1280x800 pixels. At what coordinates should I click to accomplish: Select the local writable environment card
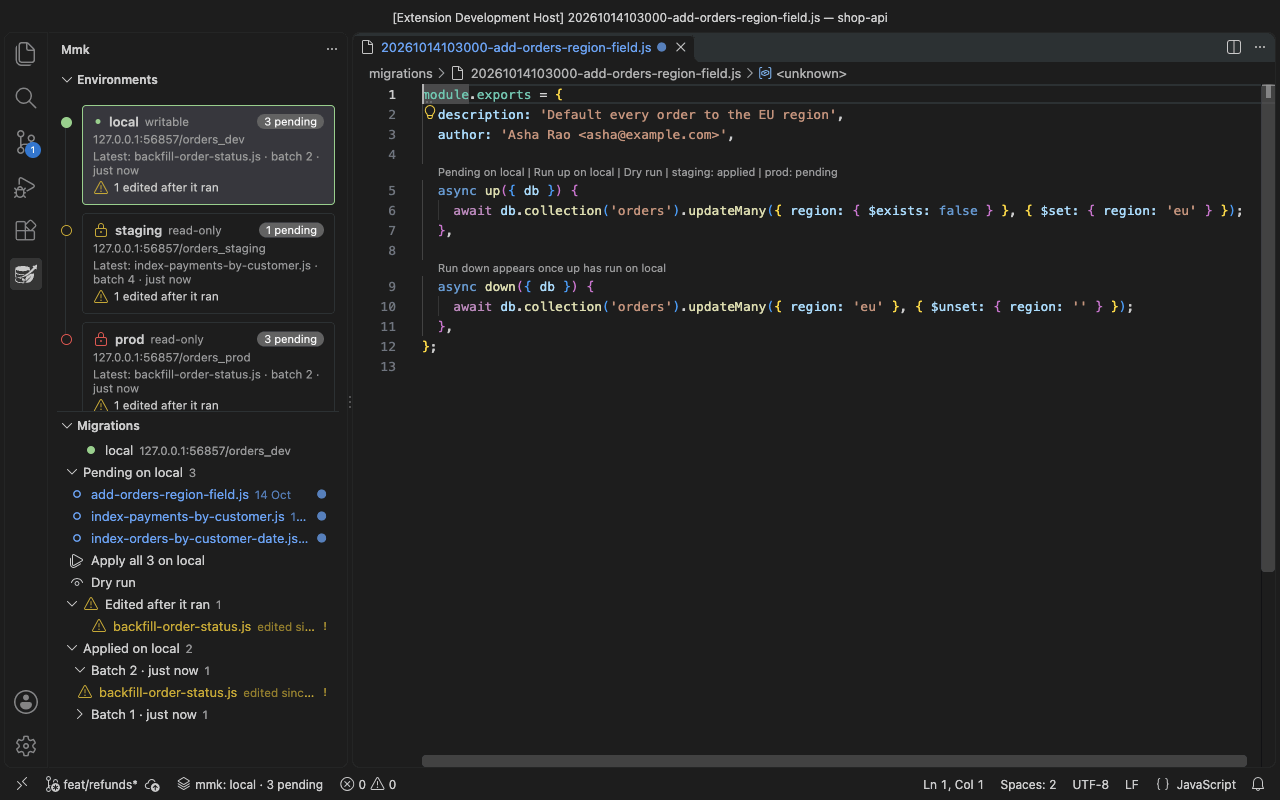[208, 155]
